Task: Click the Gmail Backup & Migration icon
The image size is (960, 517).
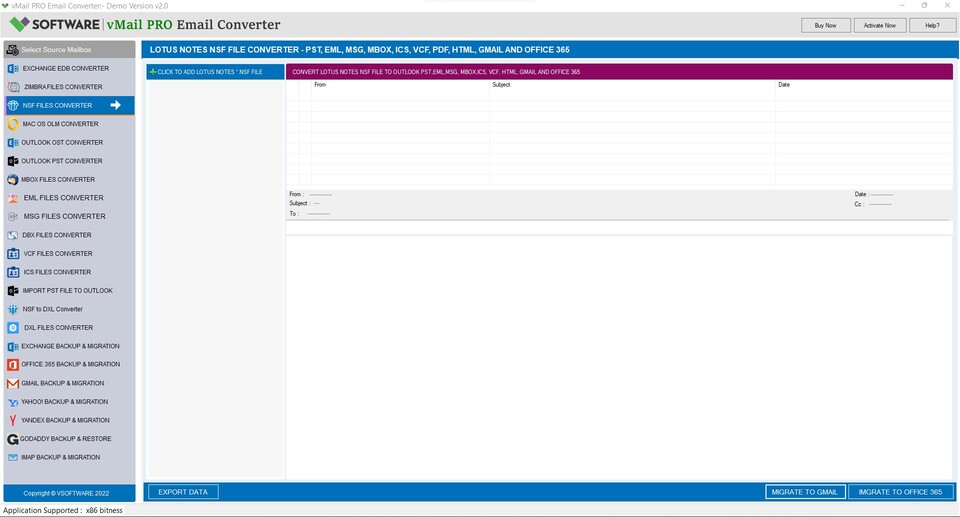Action: [13, 383]
